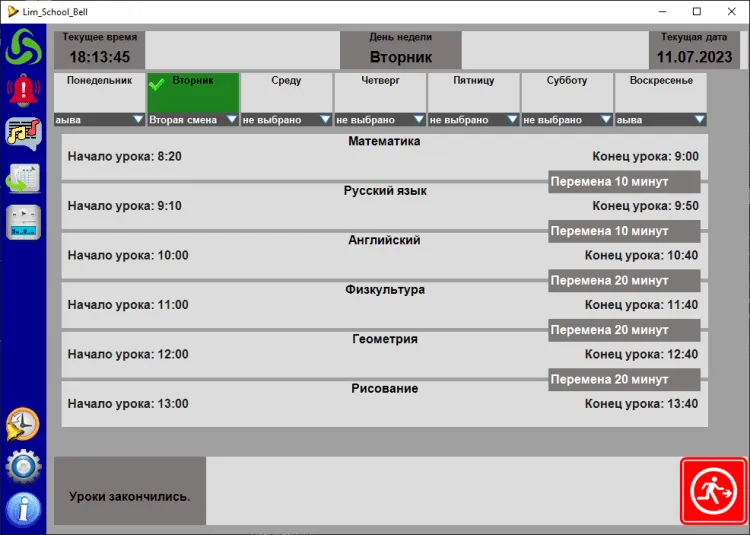Select the Пятницу day tab

[x=473, y=91]
